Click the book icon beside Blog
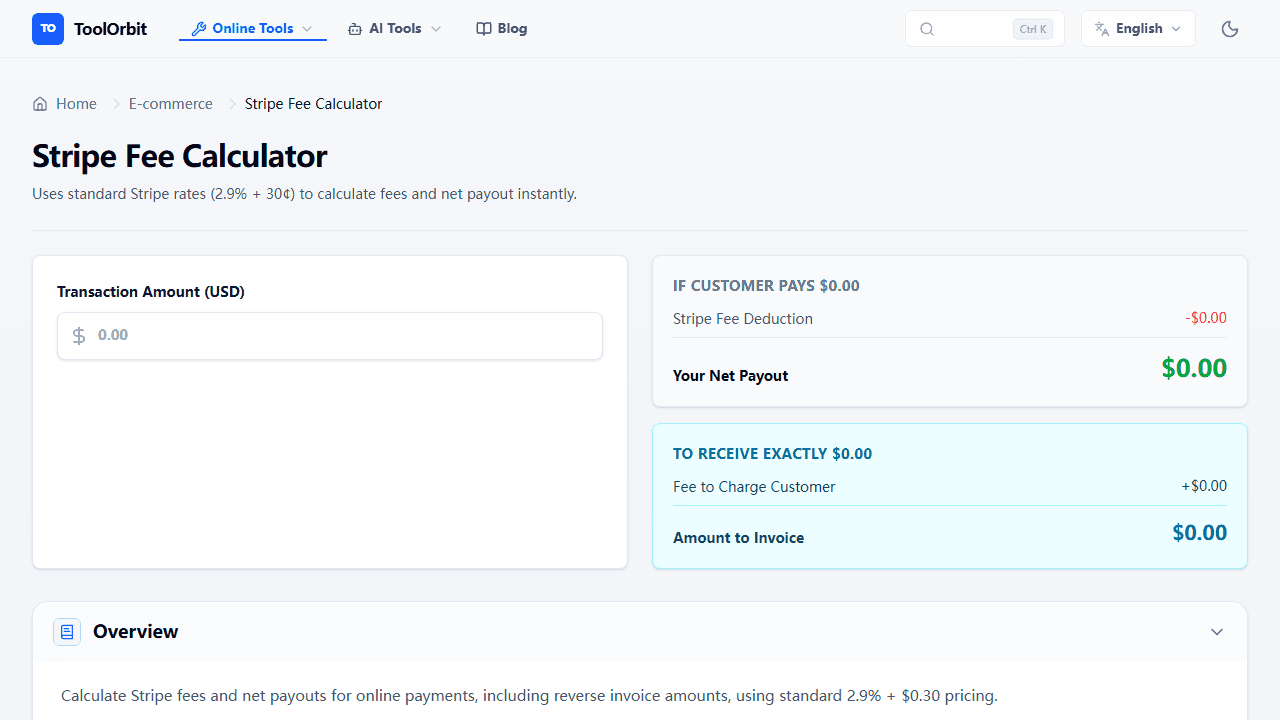Viewport: 1280px width, 720px height. click(x=484, y=29)
